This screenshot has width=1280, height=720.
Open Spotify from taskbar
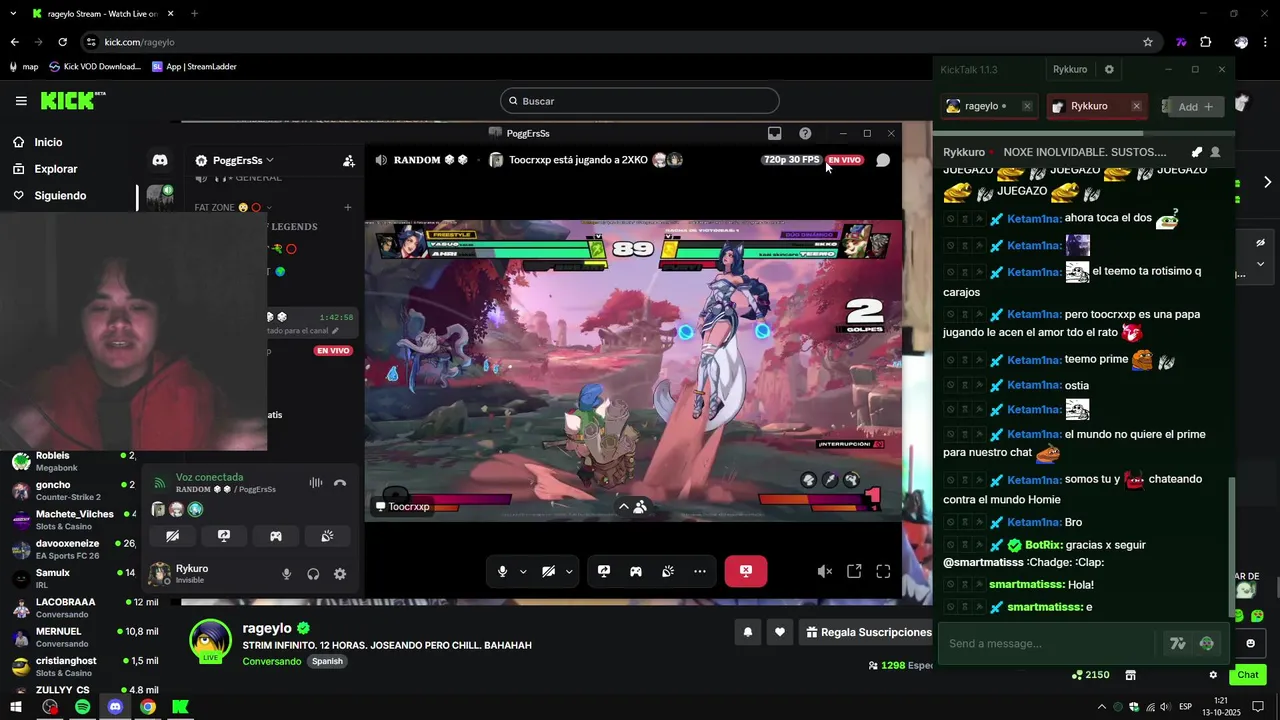point(82,707)
